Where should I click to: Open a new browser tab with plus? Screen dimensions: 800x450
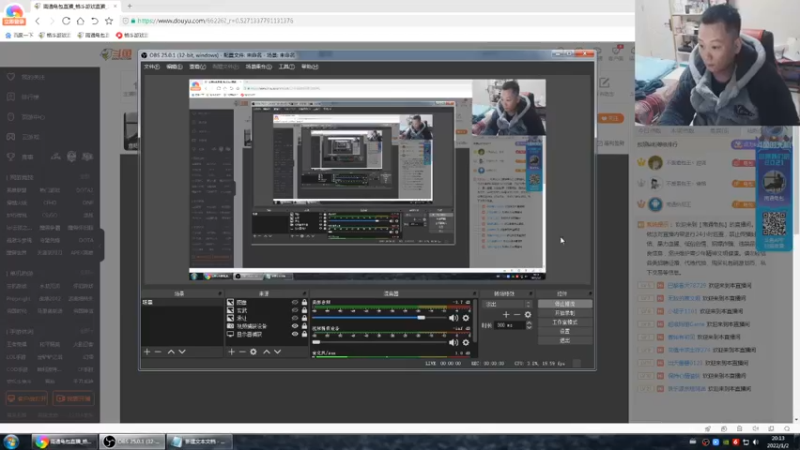pos(130,6)
